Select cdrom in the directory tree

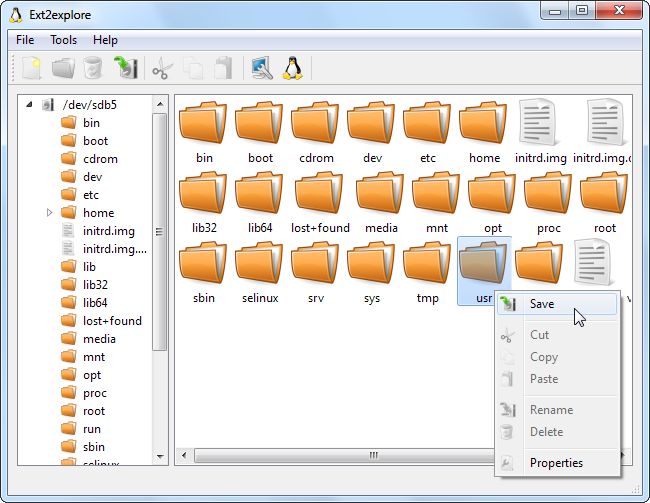[x=100, y=159]
